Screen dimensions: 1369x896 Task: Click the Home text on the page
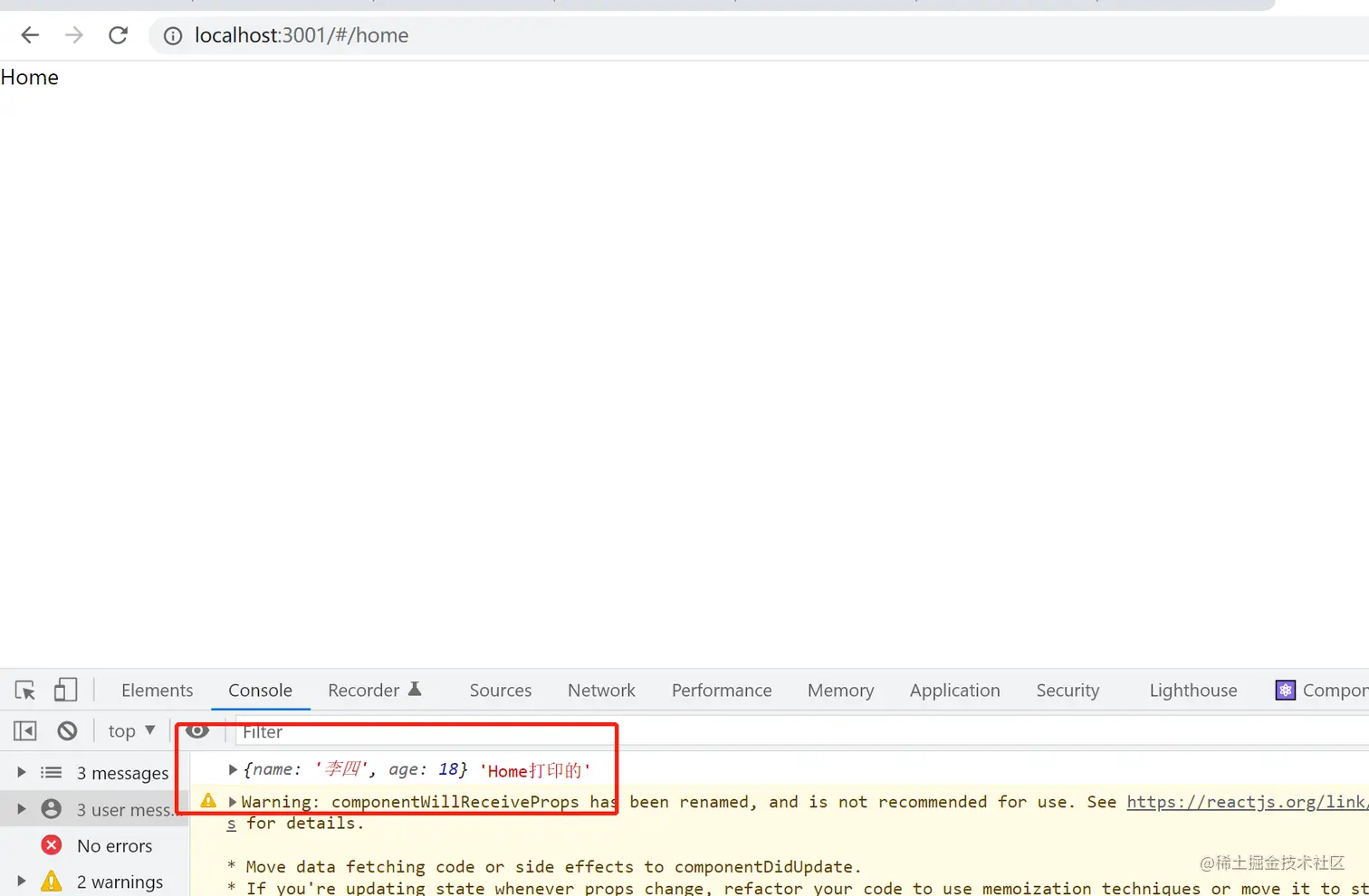point(30,78)
